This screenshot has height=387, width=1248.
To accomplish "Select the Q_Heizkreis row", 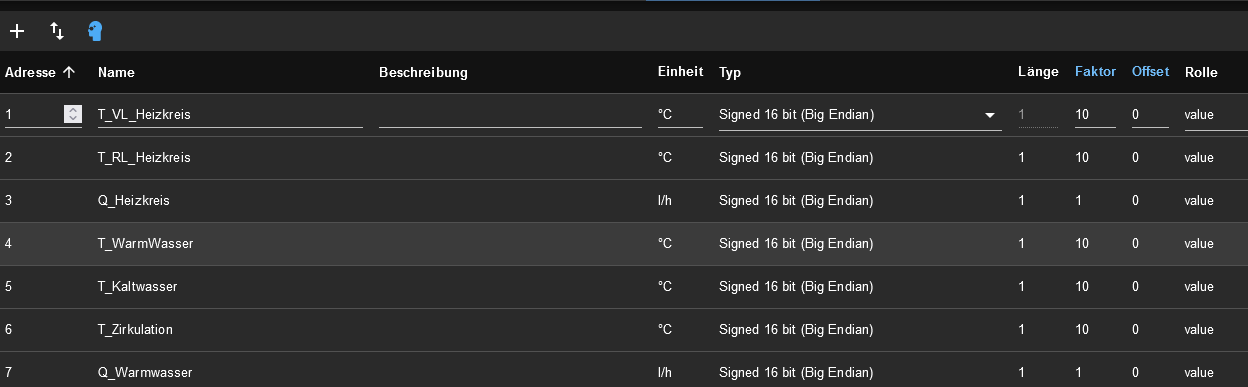I will [x=624, y=201].
